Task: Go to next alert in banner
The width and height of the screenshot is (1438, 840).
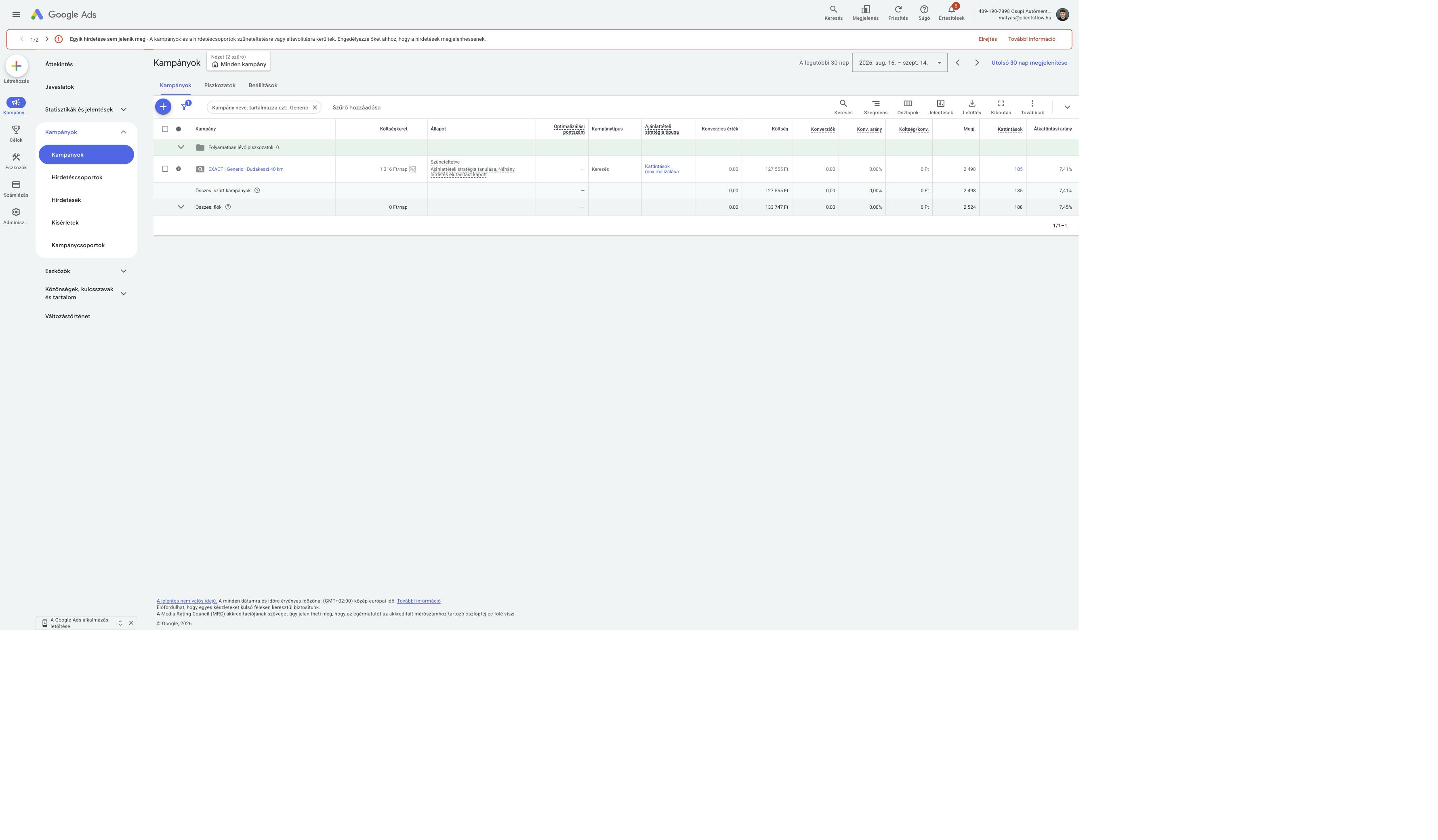Action: click(47, 39)
